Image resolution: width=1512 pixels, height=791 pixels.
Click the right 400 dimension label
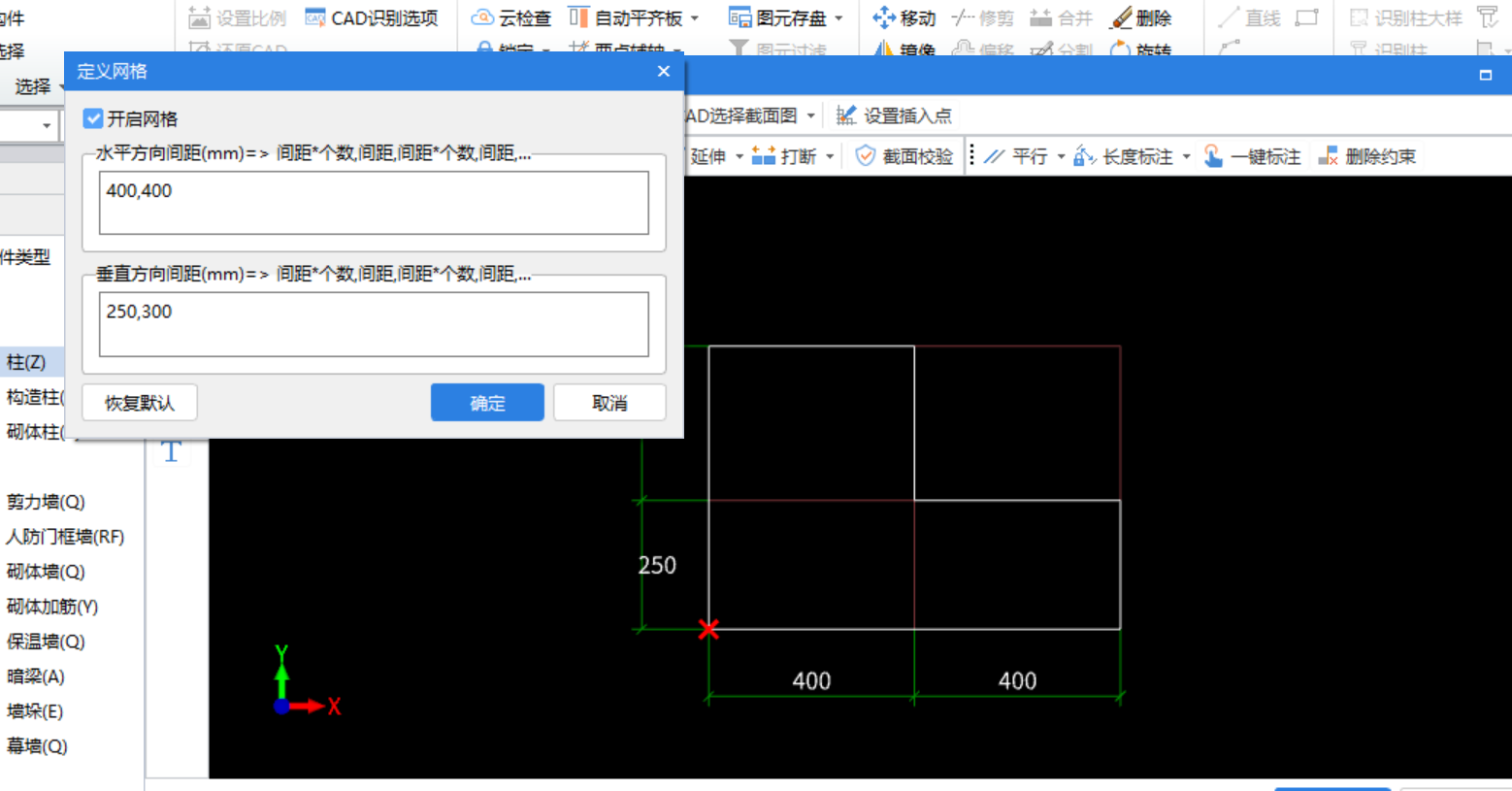[x=1017, y=680]
